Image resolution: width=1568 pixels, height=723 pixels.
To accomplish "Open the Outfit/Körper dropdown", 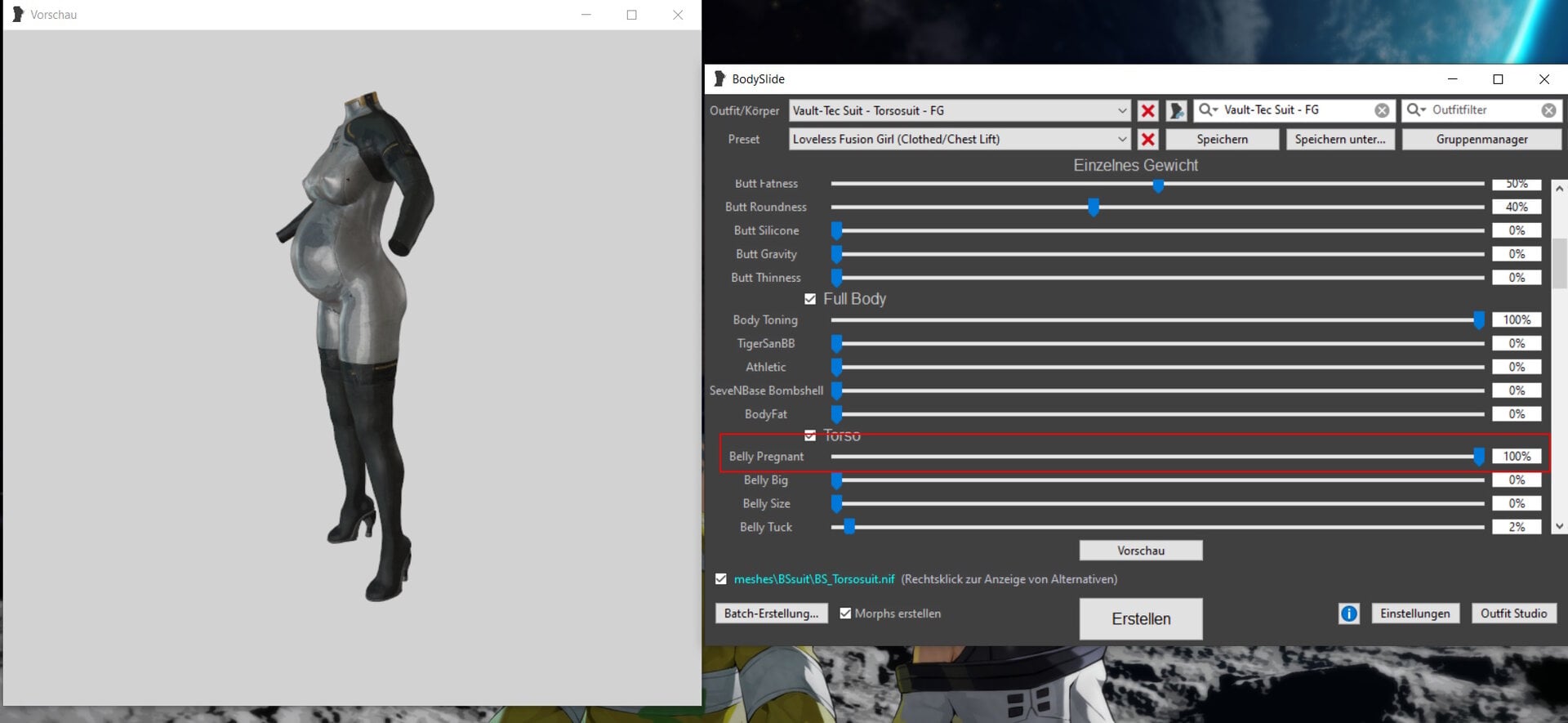I will [x=960, y=110].
